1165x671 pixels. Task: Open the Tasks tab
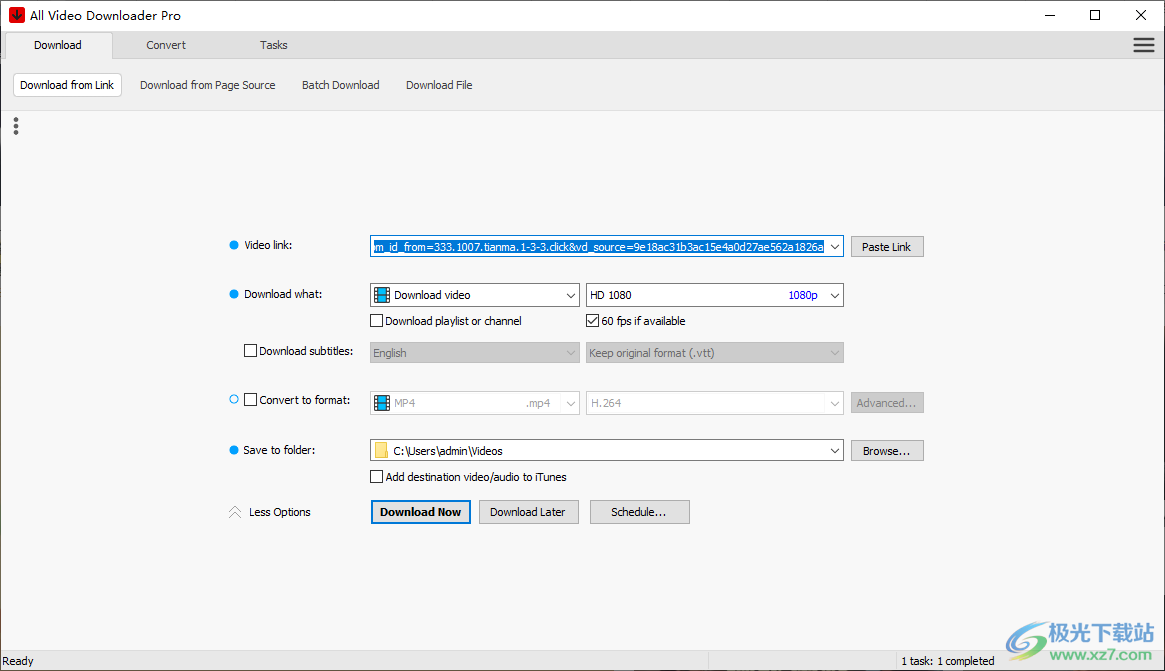point(273,45)
